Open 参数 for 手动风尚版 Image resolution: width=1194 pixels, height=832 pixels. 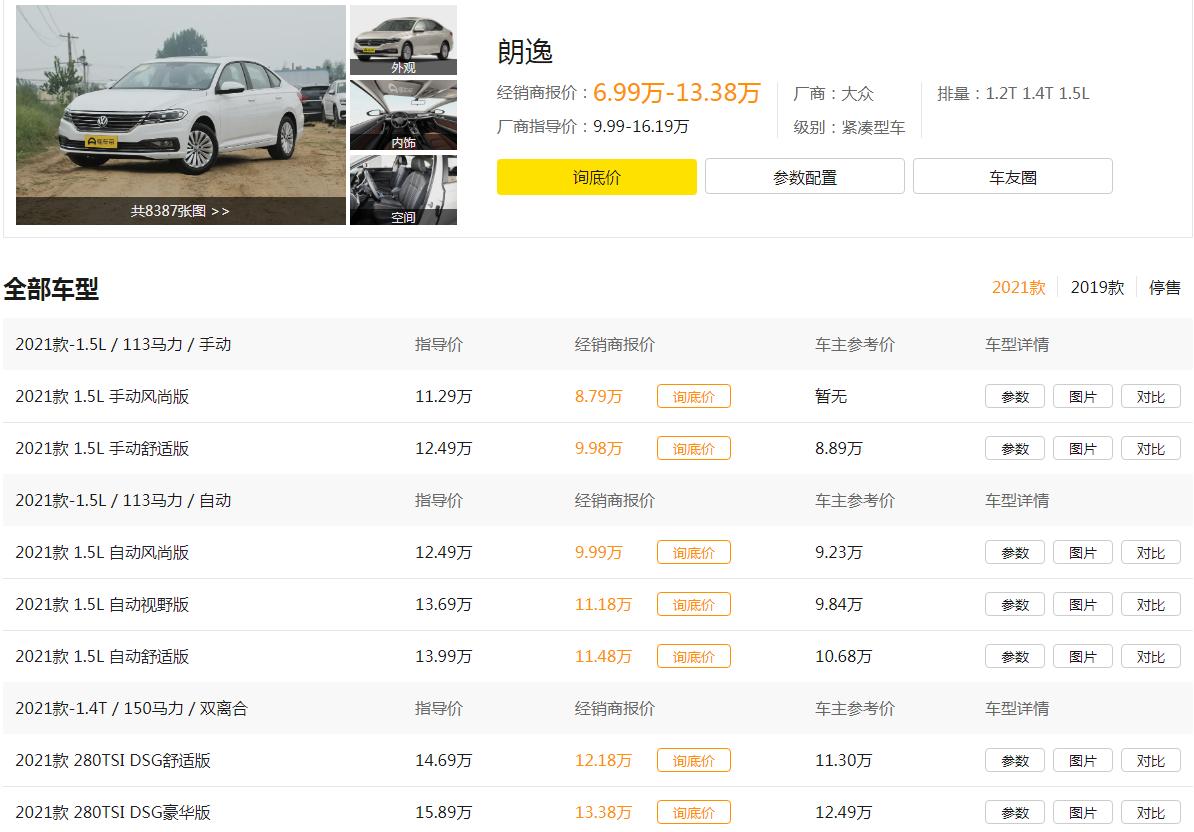tap(1014, 397)
